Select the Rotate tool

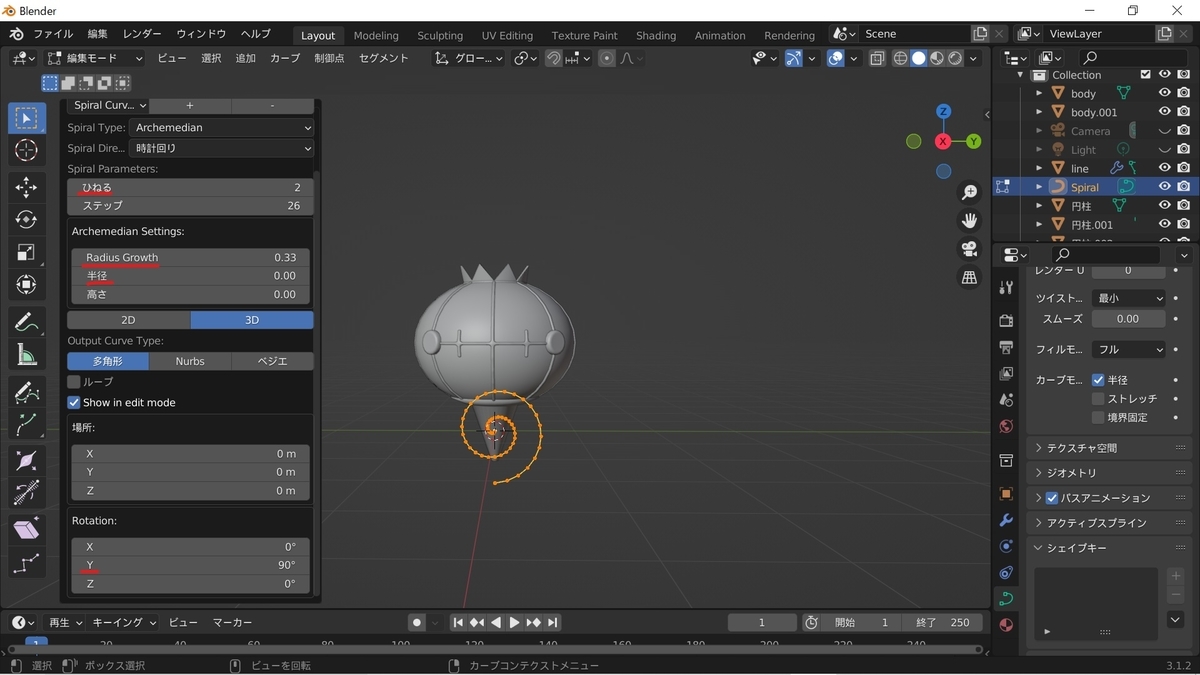click(x=26, y=219)
